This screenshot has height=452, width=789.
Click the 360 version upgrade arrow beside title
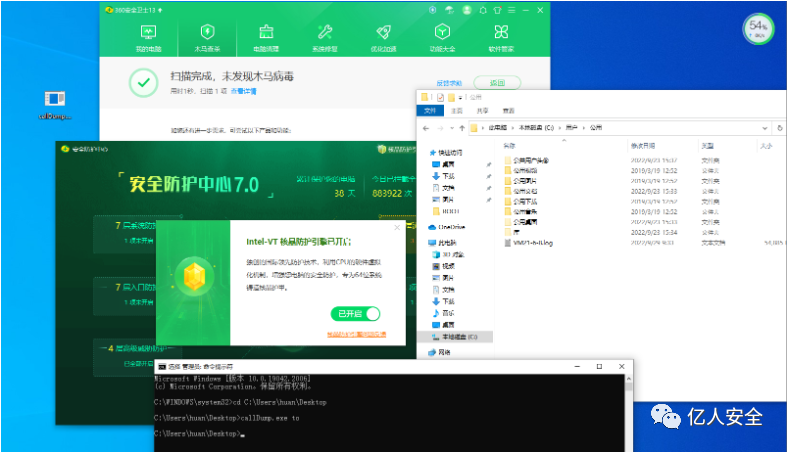pyautogui.click(x=160, y=10)
